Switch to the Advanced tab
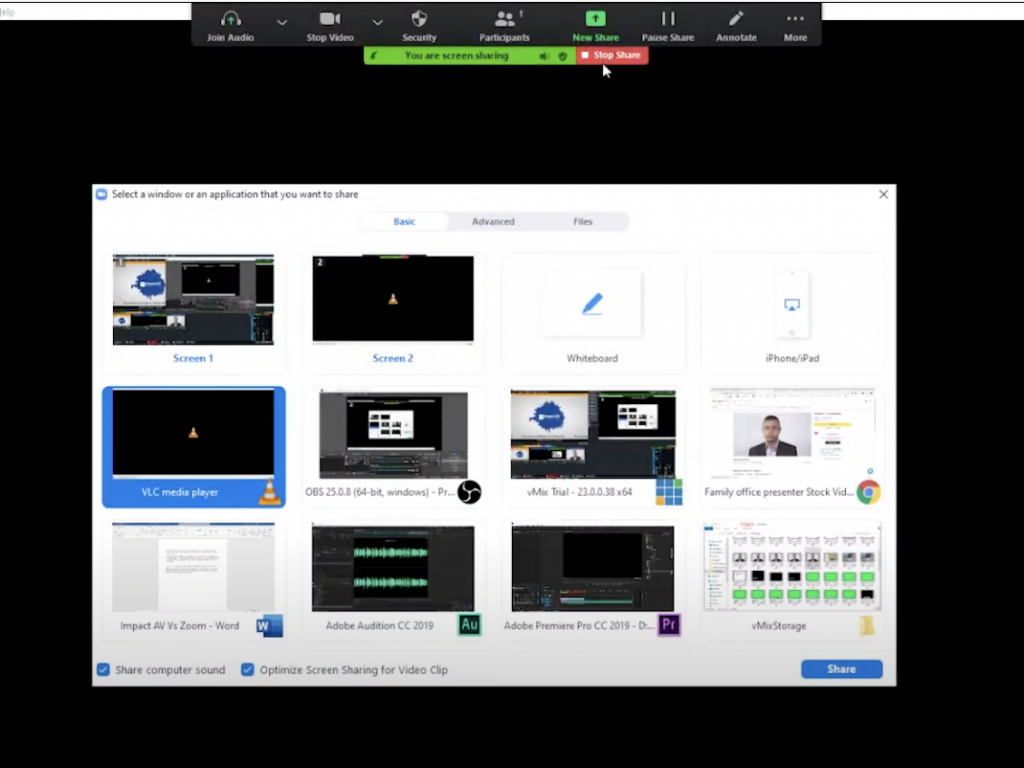Image resolution: width=1024 pixels, height=768 pixels. (x=493, y=221)
